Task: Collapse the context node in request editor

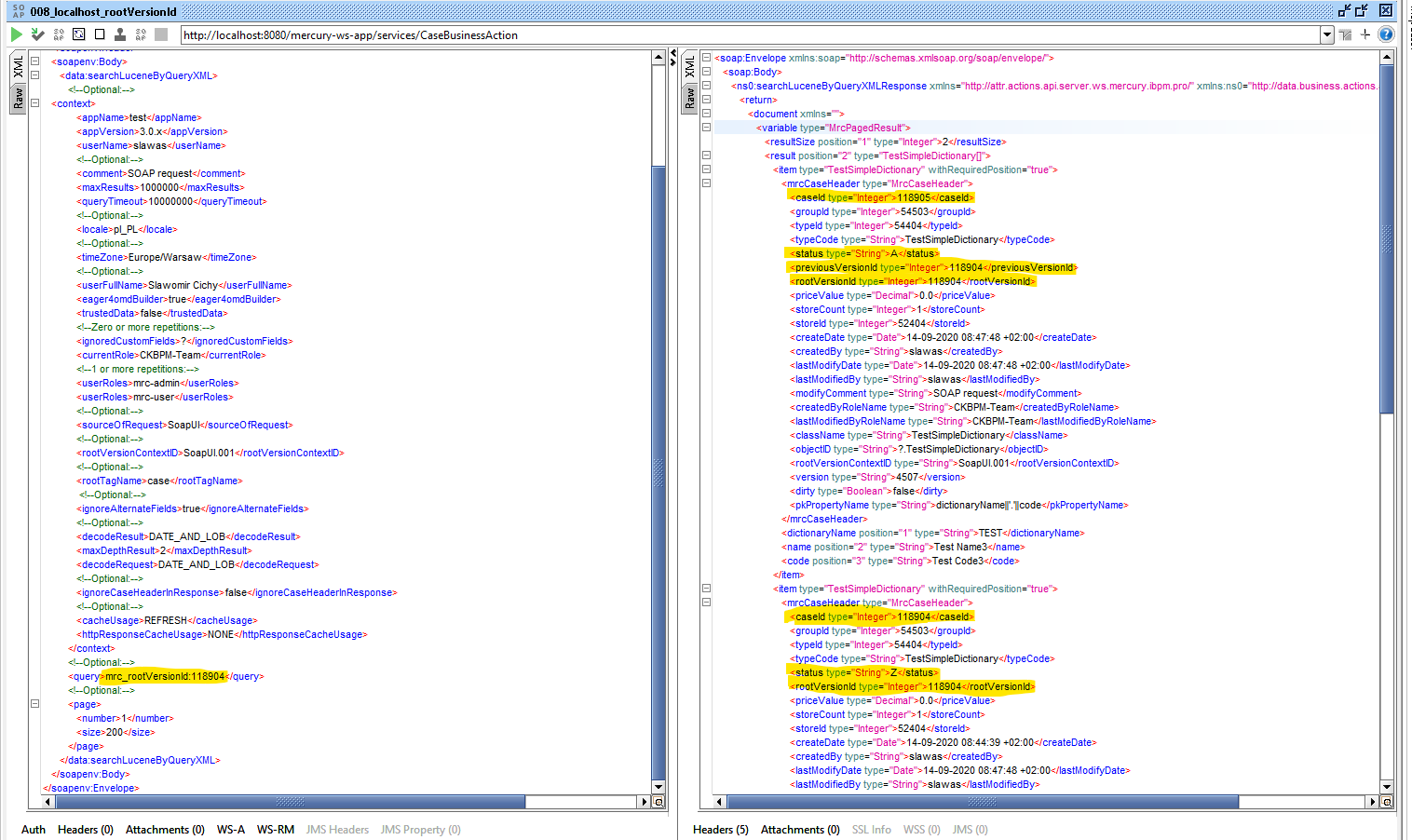Action: pyautogui.click(x=34, y=103)
